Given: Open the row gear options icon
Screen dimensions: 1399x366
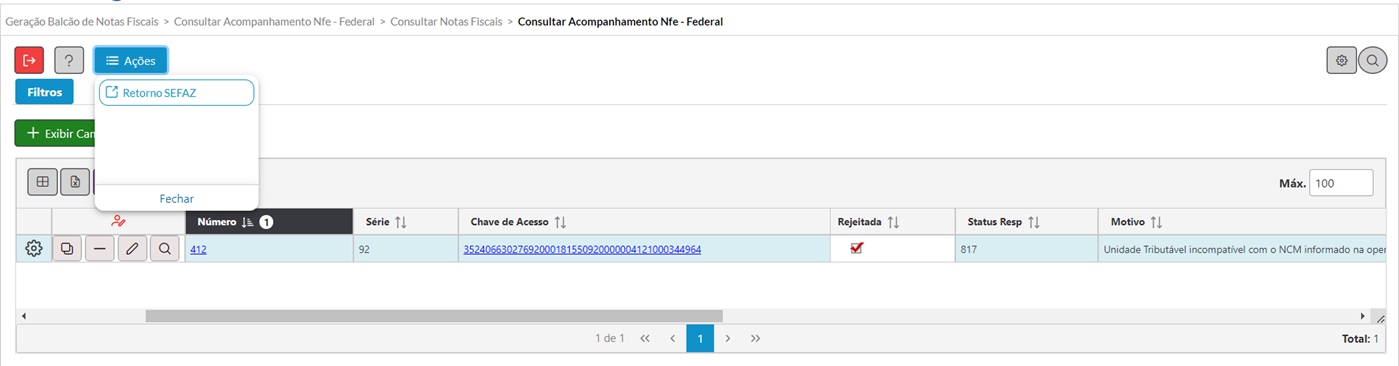Looking at the screenshot, I should pos(34,249).
